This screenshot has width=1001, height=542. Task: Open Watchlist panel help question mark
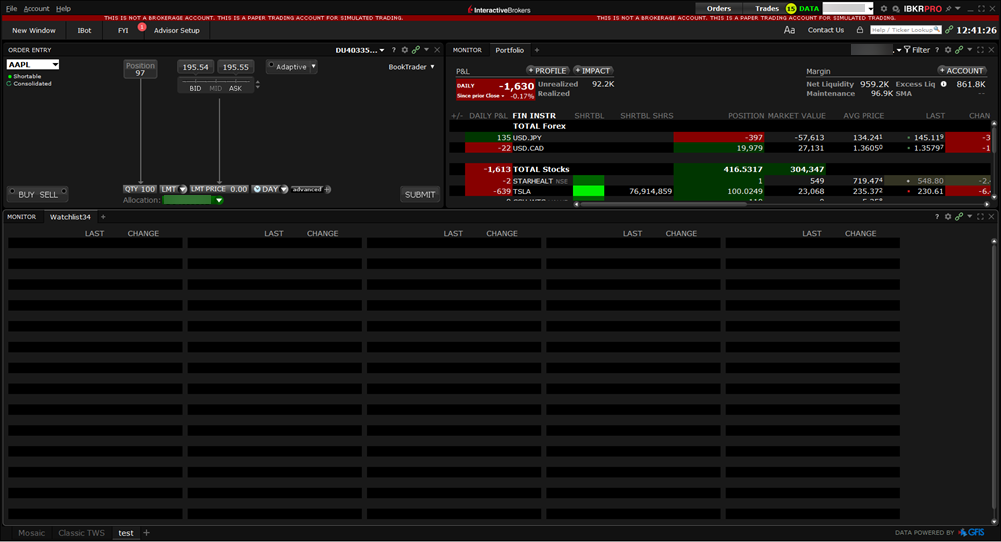937,217
